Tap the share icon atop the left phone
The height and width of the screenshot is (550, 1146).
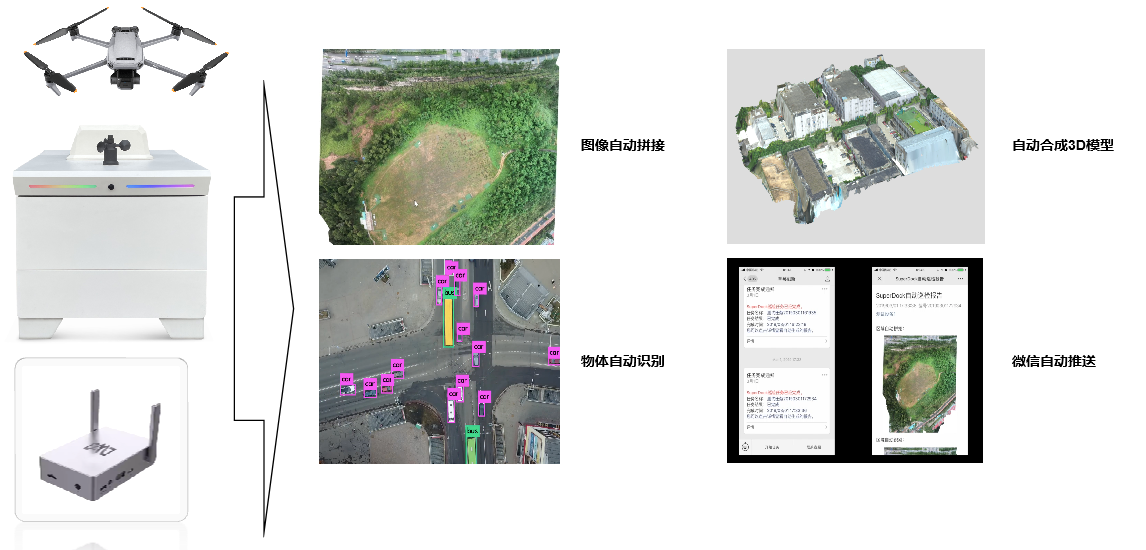(826, 277)
